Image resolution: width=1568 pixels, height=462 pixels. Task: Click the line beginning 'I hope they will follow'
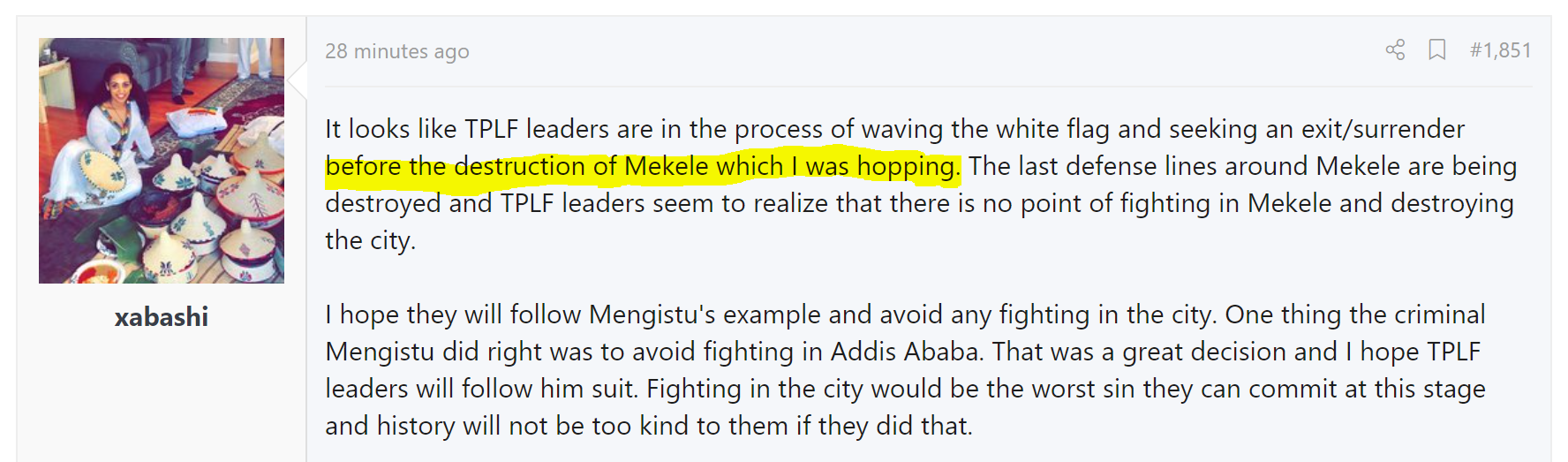904,314
